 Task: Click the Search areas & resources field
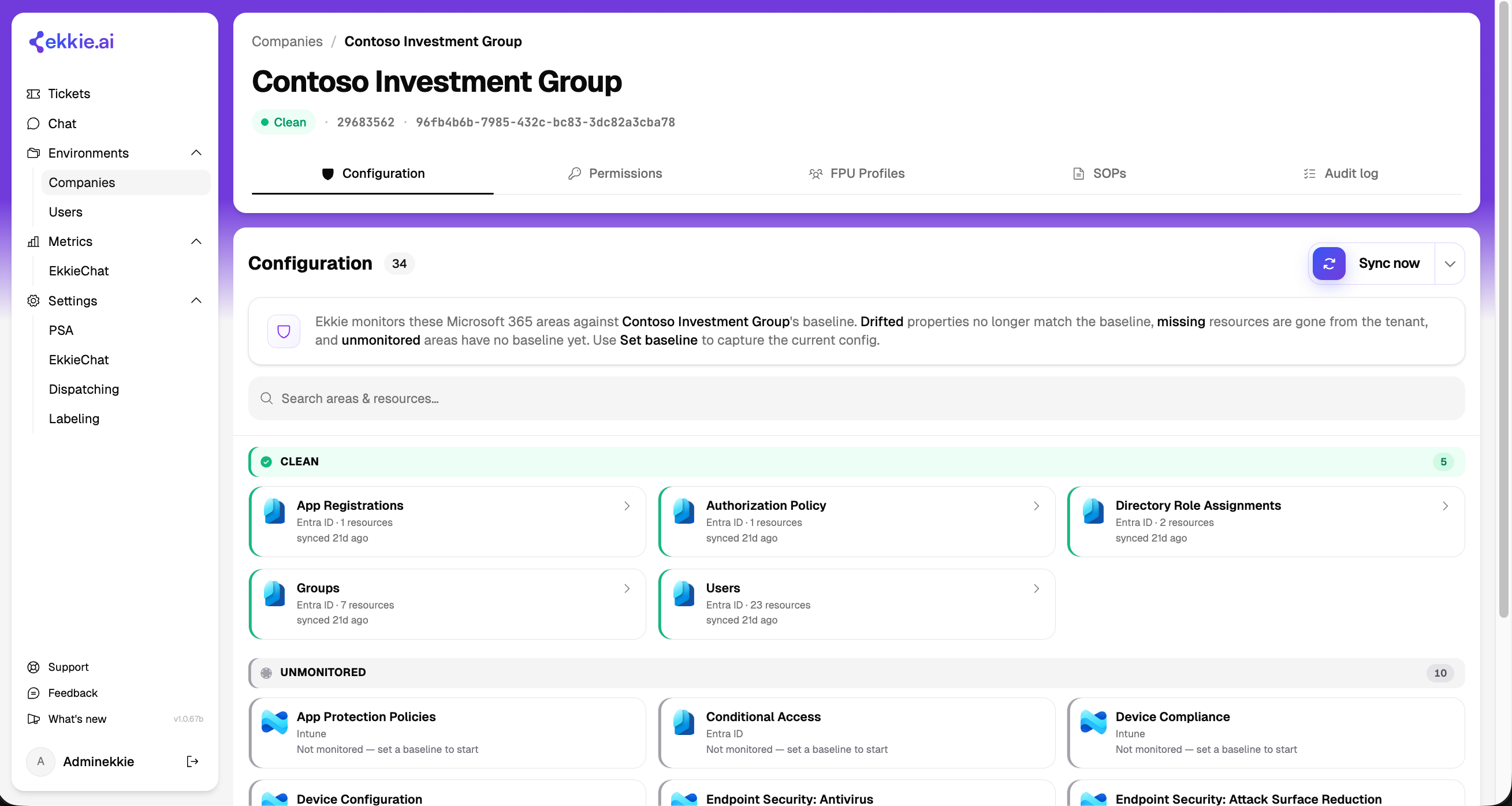856,398
